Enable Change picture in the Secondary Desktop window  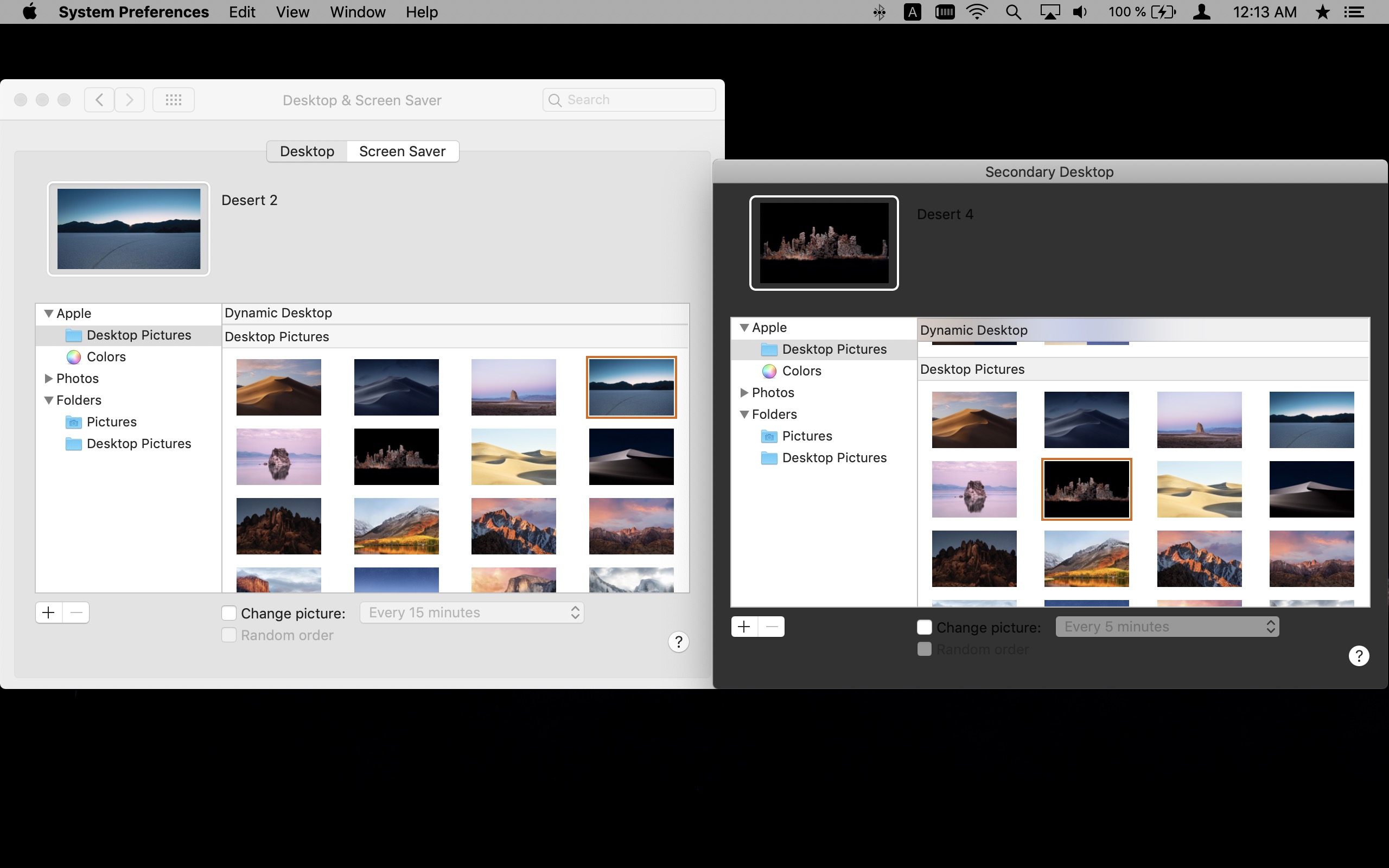pos(924,628)
